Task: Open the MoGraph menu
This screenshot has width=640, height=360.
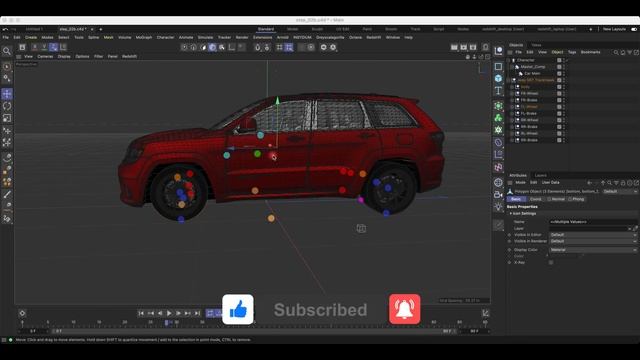Action: [x=144, y=38]
